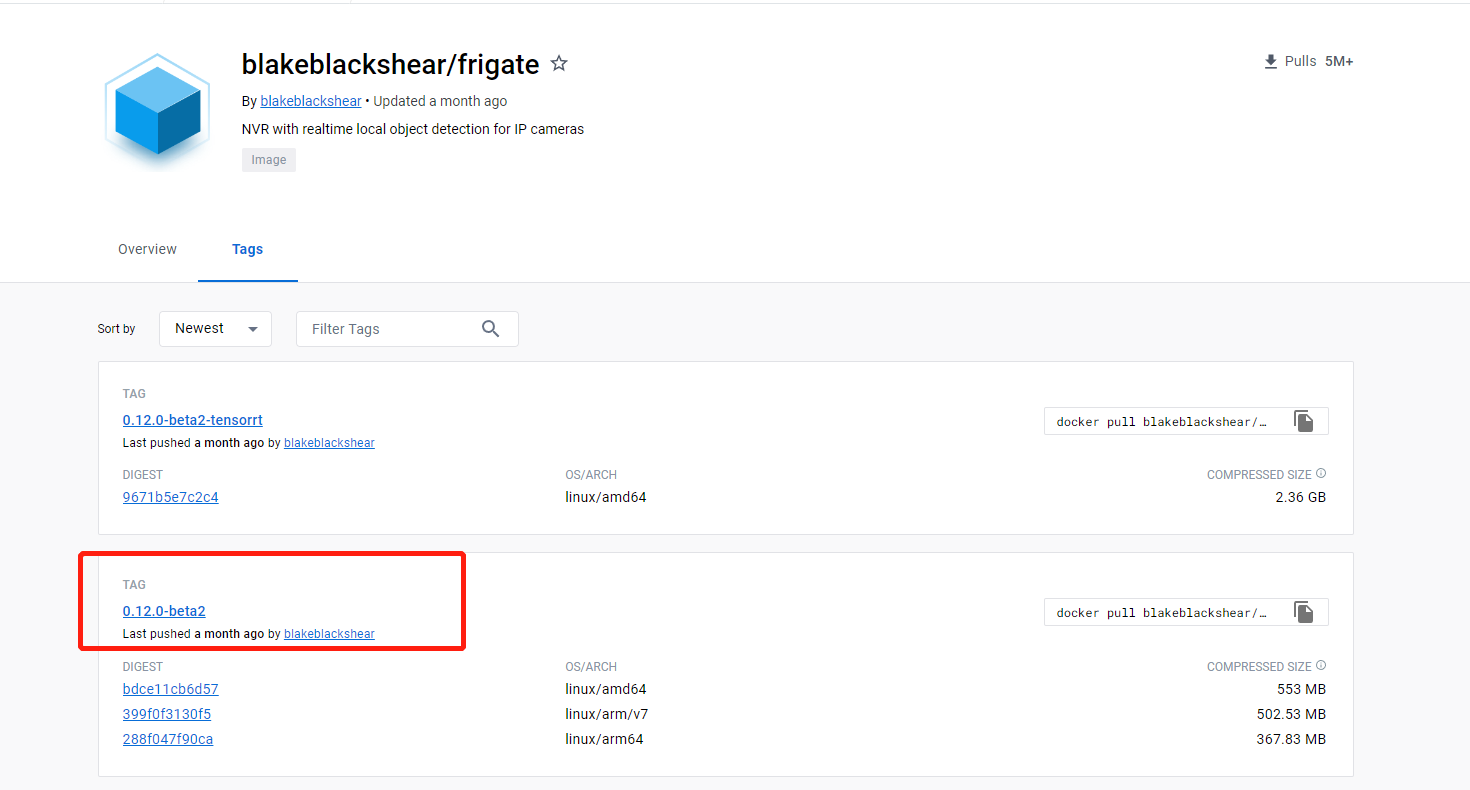The image size is (1470, 790).
Task: Open the 0.12.0-beta2 tag page
Action: [163, 610]
